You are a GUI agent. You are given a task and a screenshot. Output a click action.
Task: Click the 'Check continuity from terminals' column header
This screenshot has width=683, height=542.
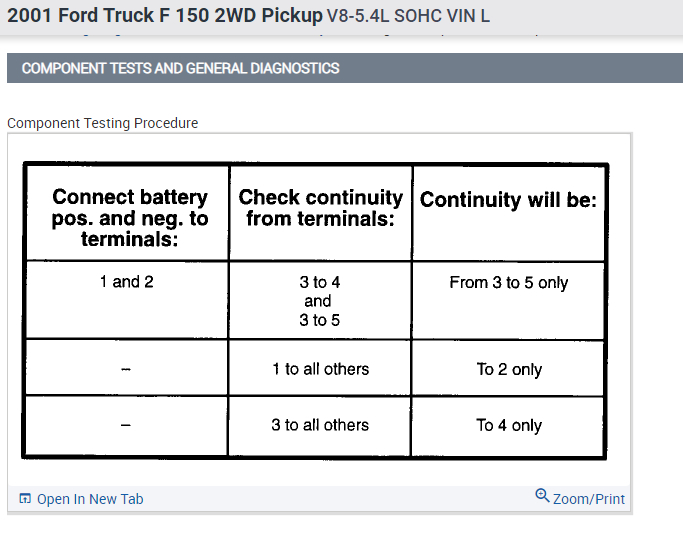pos(320,208)
